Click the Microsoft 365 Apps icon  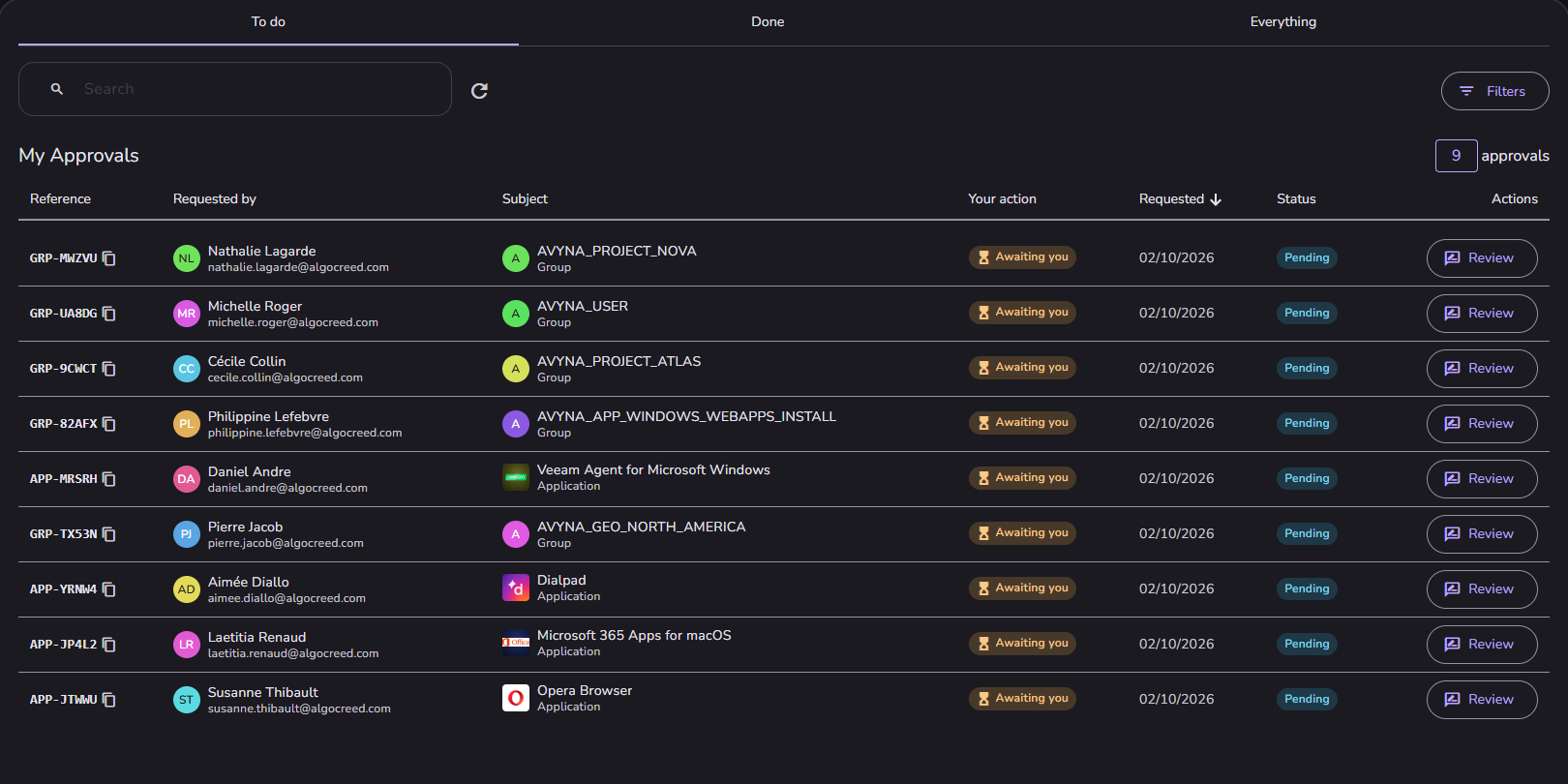[x=516, y=643]
